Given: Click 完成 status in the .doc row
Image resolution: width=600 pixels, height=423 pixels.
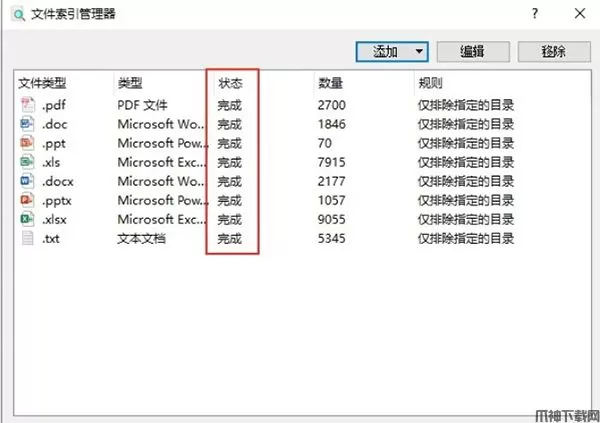Looking at the screenshot, I should [230, 124].
